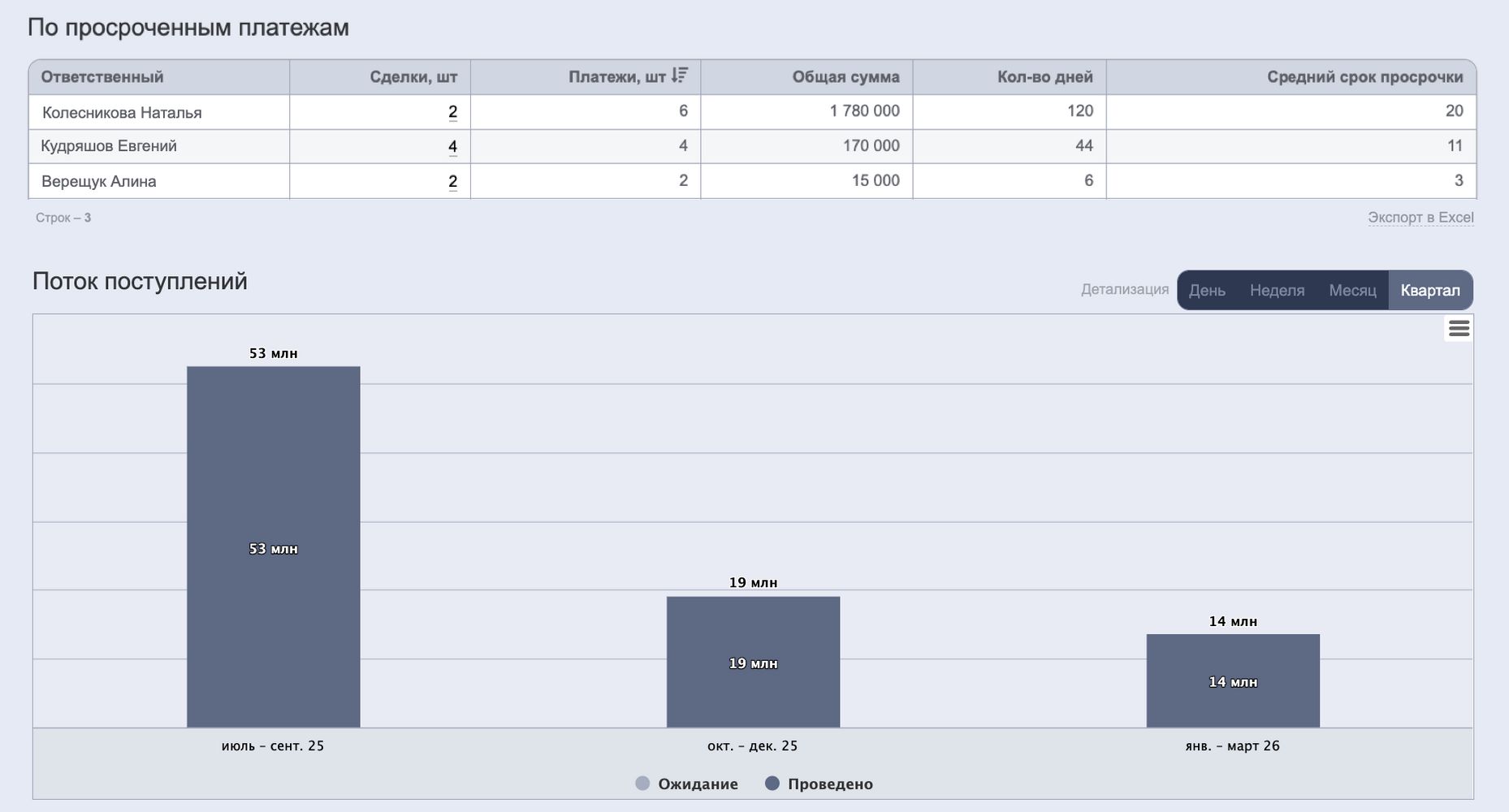
Task: Open Кудряшов Евгений's deals count link
Action: [x=452, y=146]
